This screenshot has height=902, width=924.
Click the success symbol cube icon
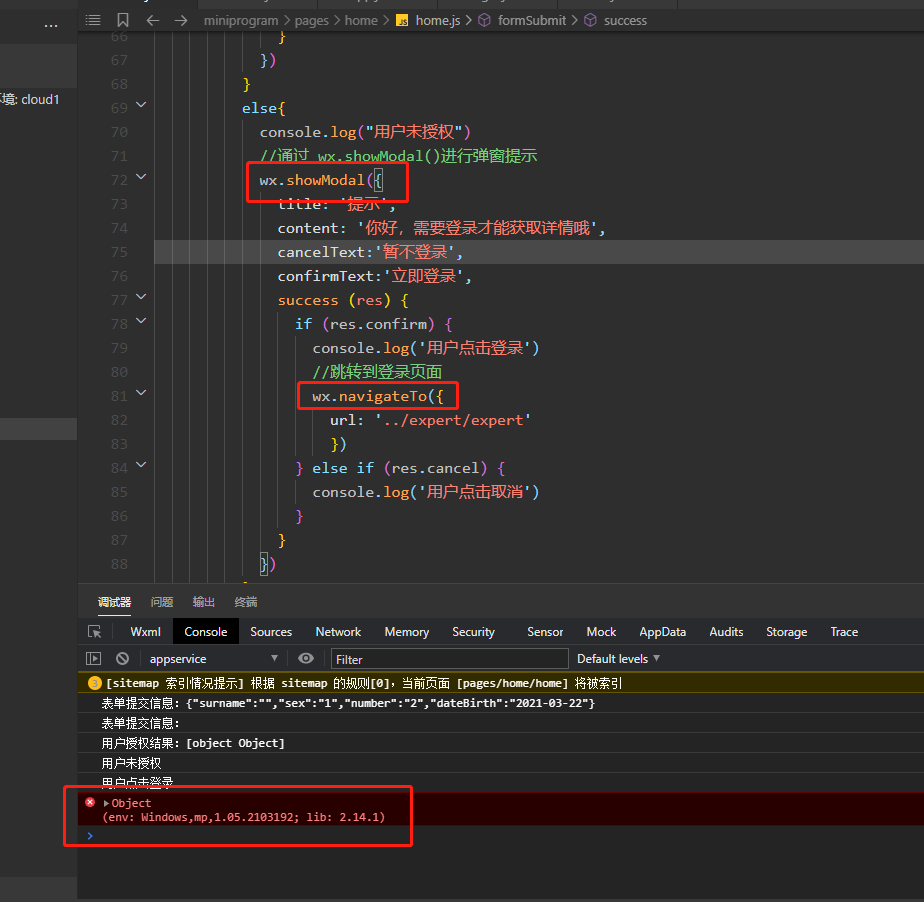coord(590,21)
